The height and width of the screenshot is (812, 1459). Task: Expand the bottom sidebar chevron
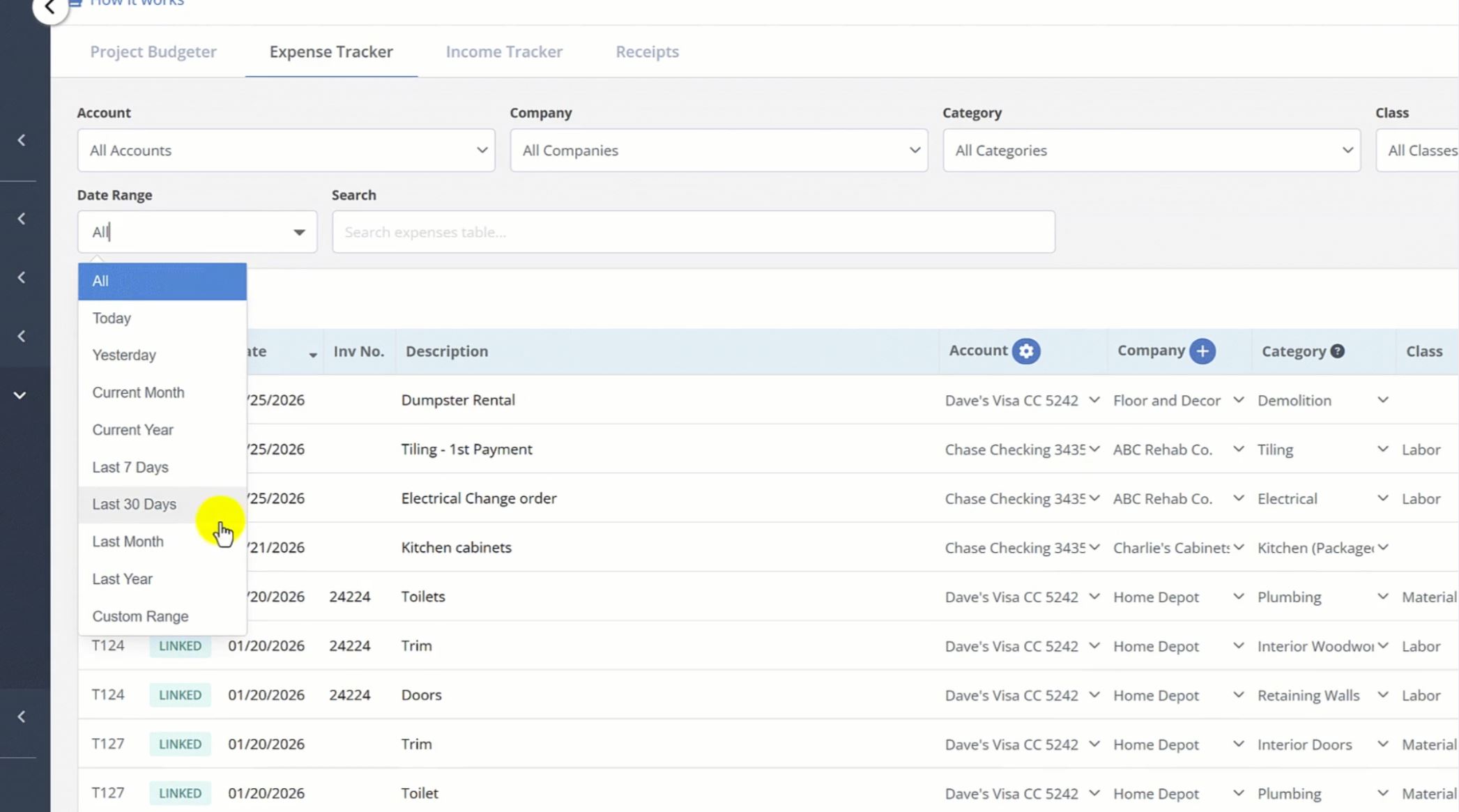(22, 717)
